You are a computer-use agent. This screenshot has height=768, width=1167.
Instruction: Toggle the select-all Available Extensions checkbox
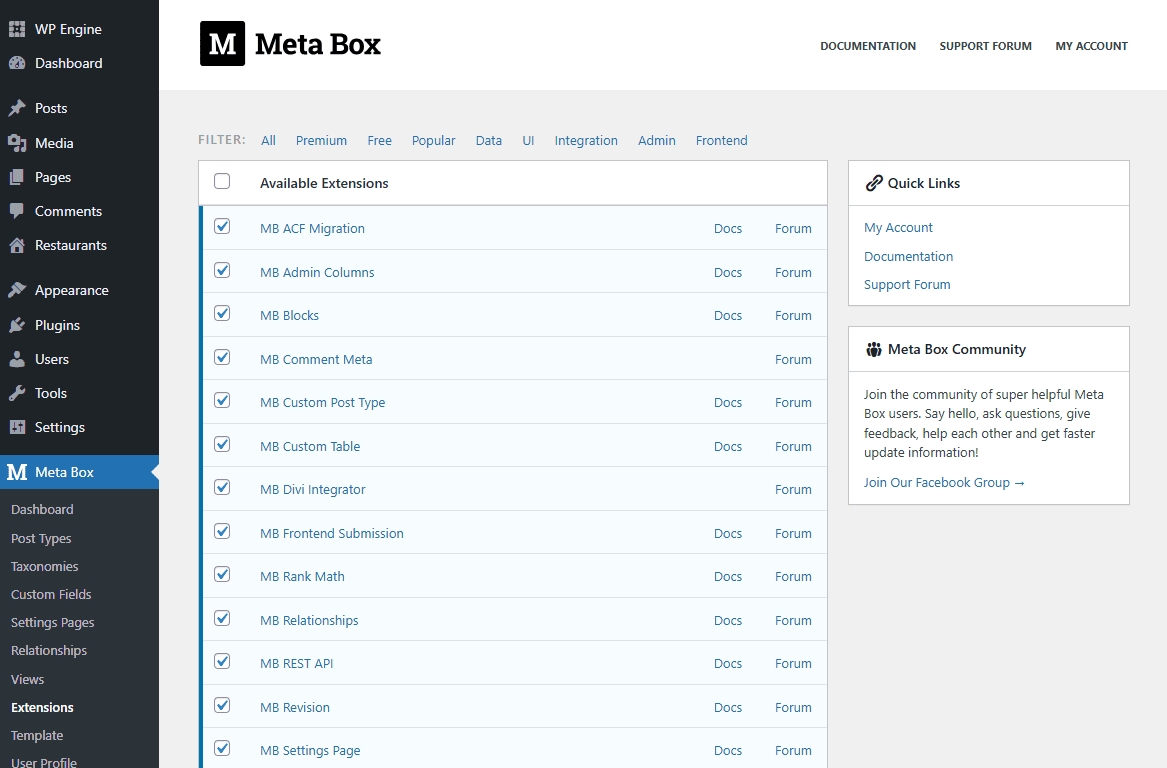pyautogui.click(x=222, y=182)
